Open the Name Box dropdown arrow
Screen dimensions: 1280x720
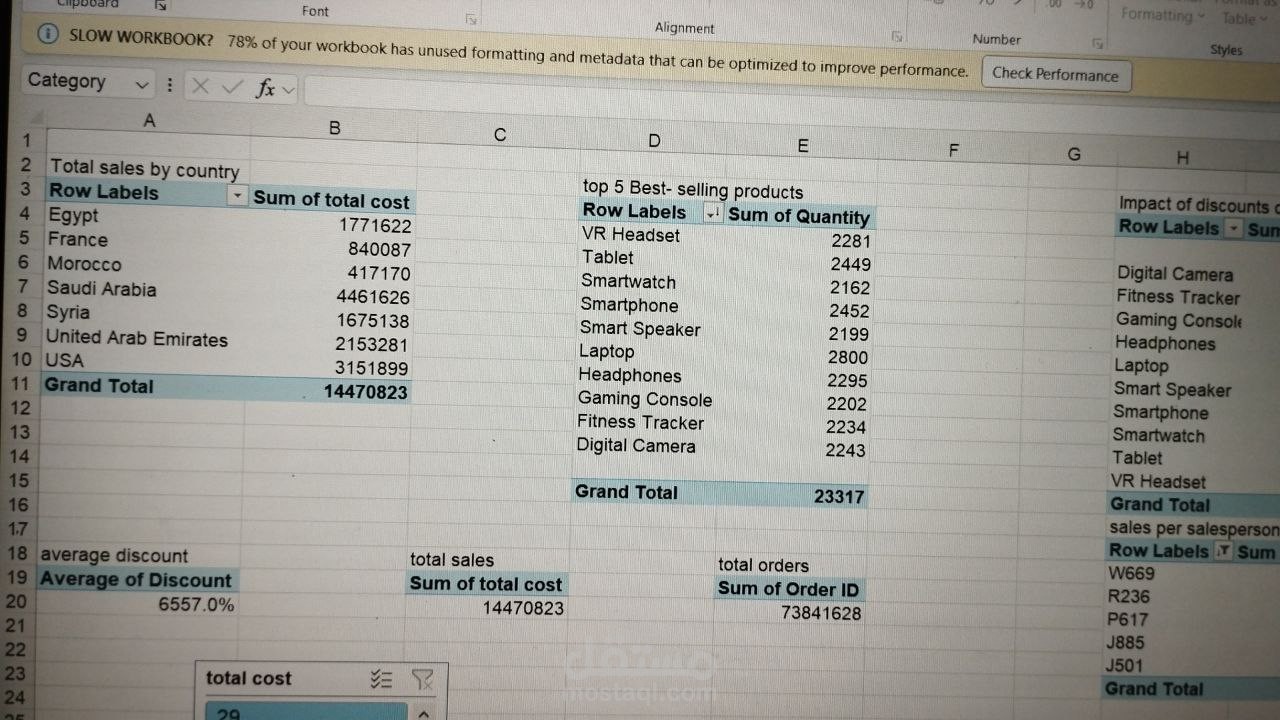point(141,85)
